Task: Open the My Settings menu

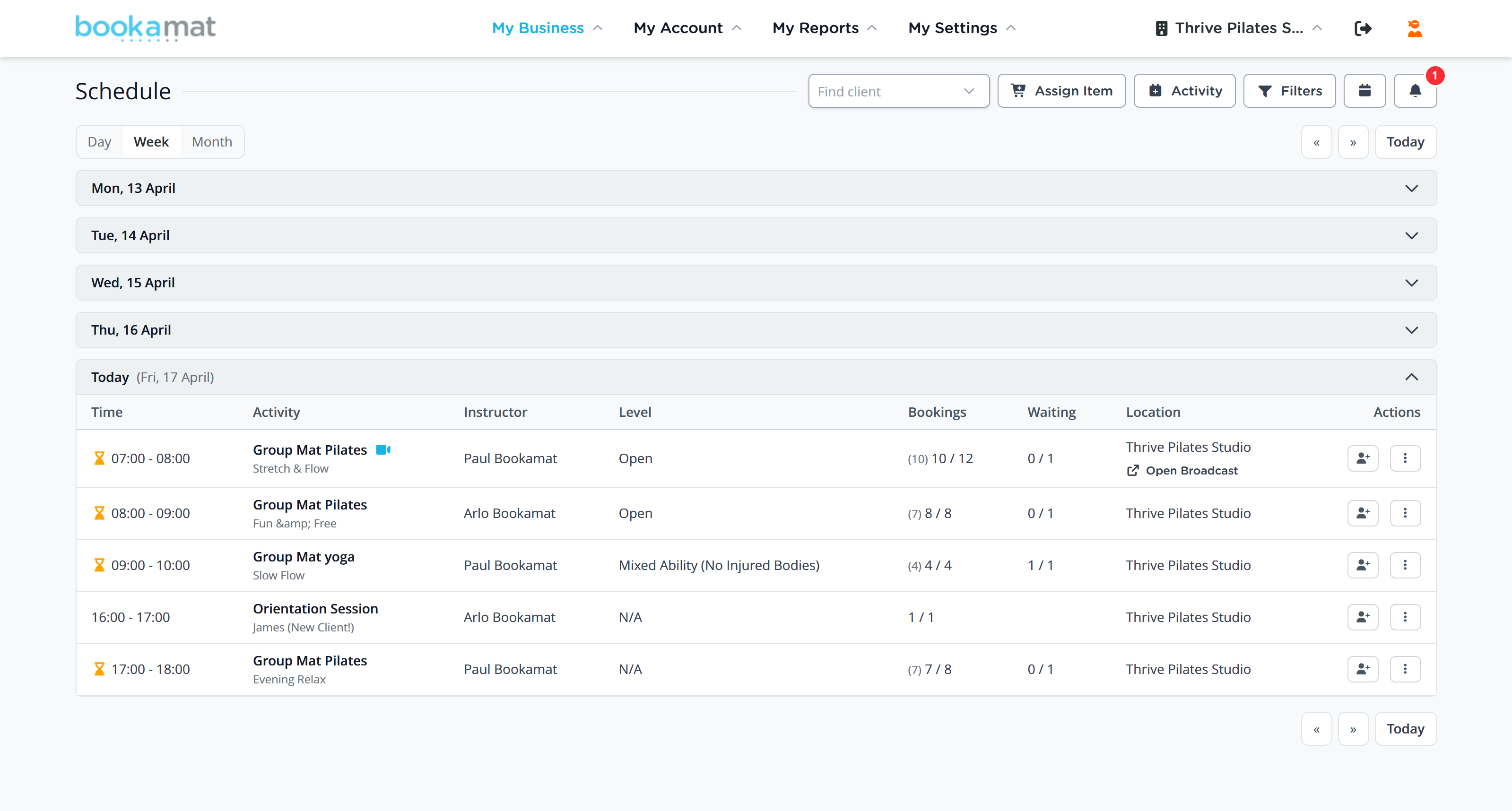Action: pos(962,28)
